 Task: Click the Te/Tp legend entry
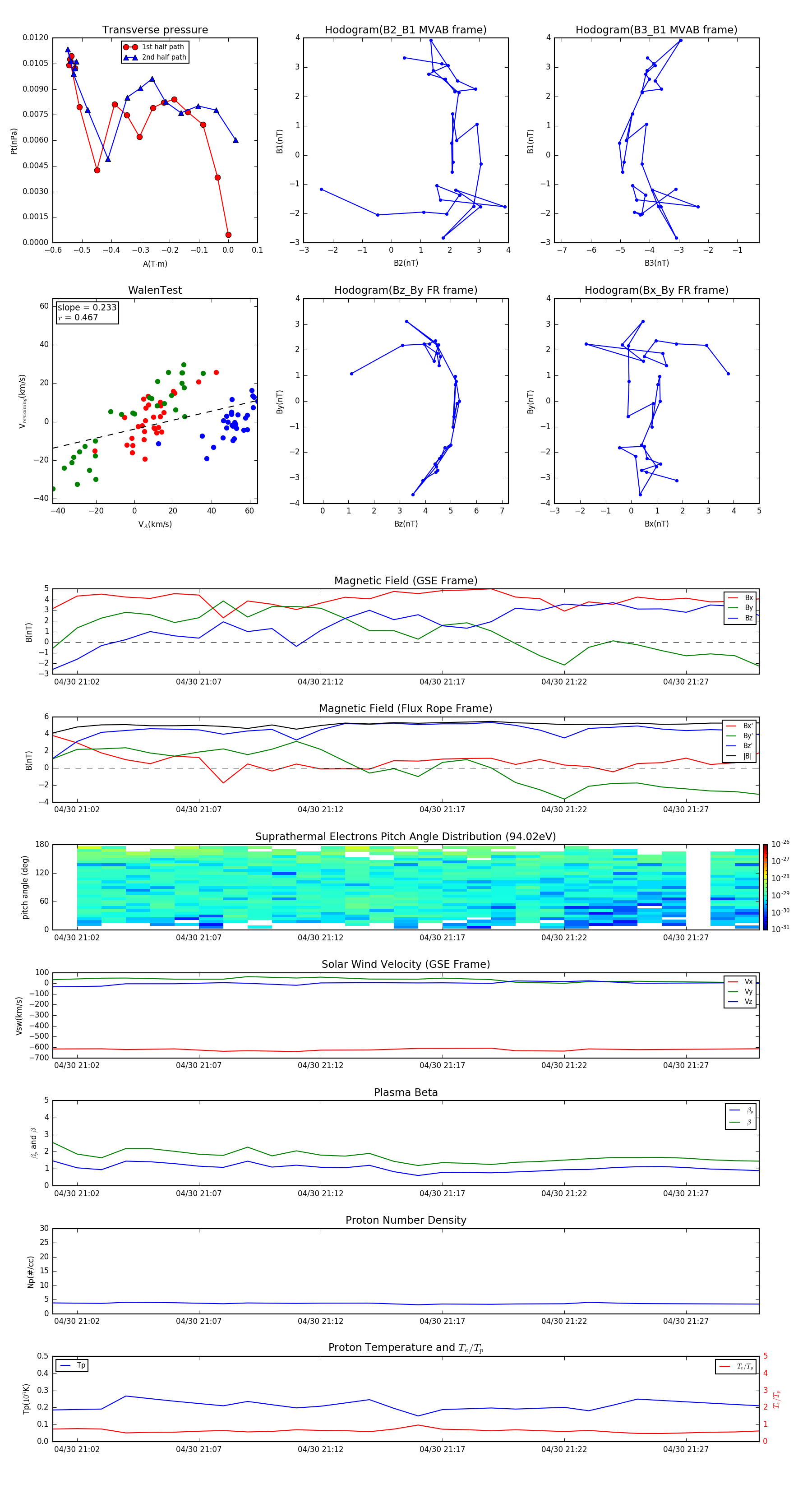click(x=736, y=1366)
